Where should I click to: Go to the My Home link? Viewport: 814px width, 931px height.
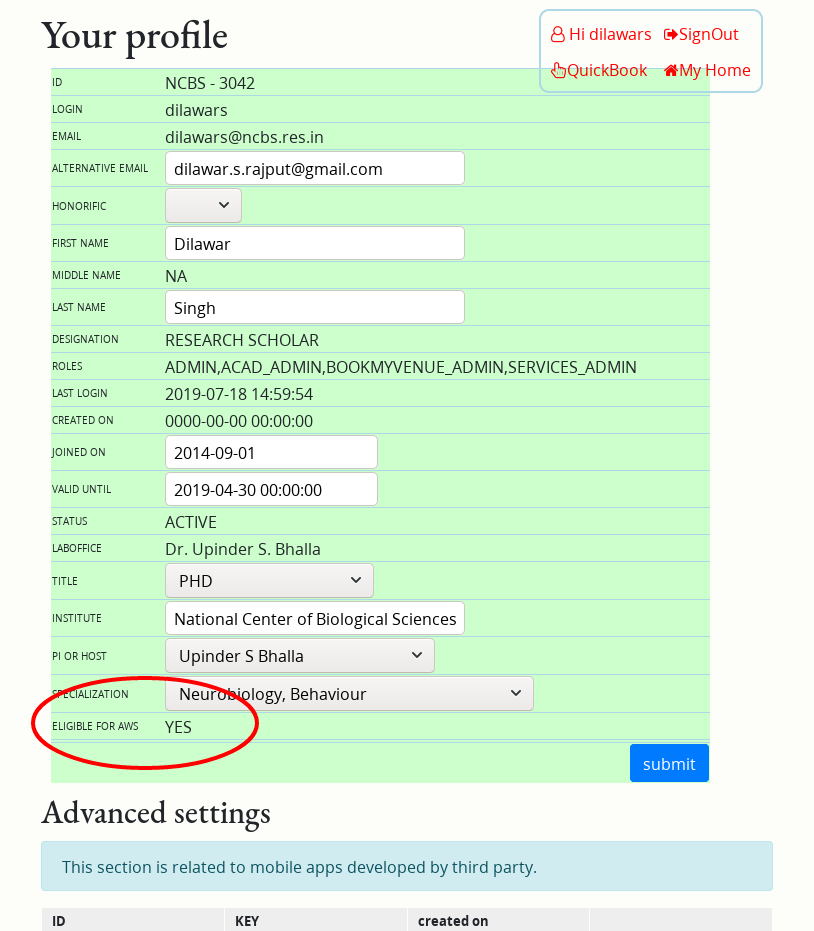pyautogui.click(x=715, y=71)
